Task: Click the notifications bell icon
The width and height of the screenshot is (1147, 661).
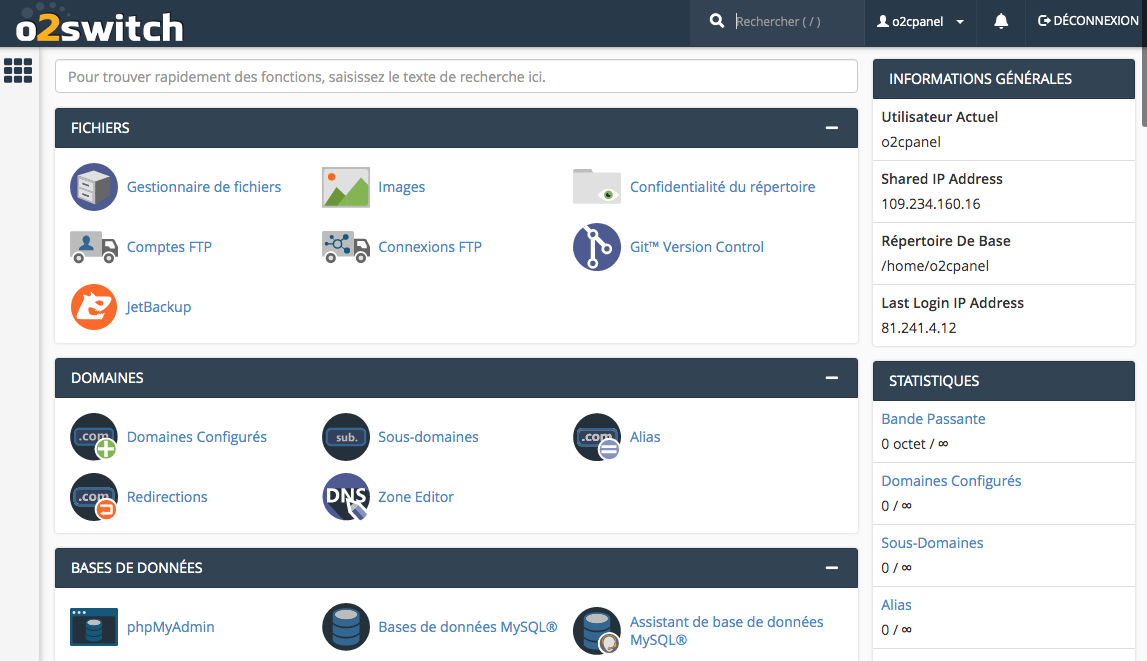Action: point(1001,21)
